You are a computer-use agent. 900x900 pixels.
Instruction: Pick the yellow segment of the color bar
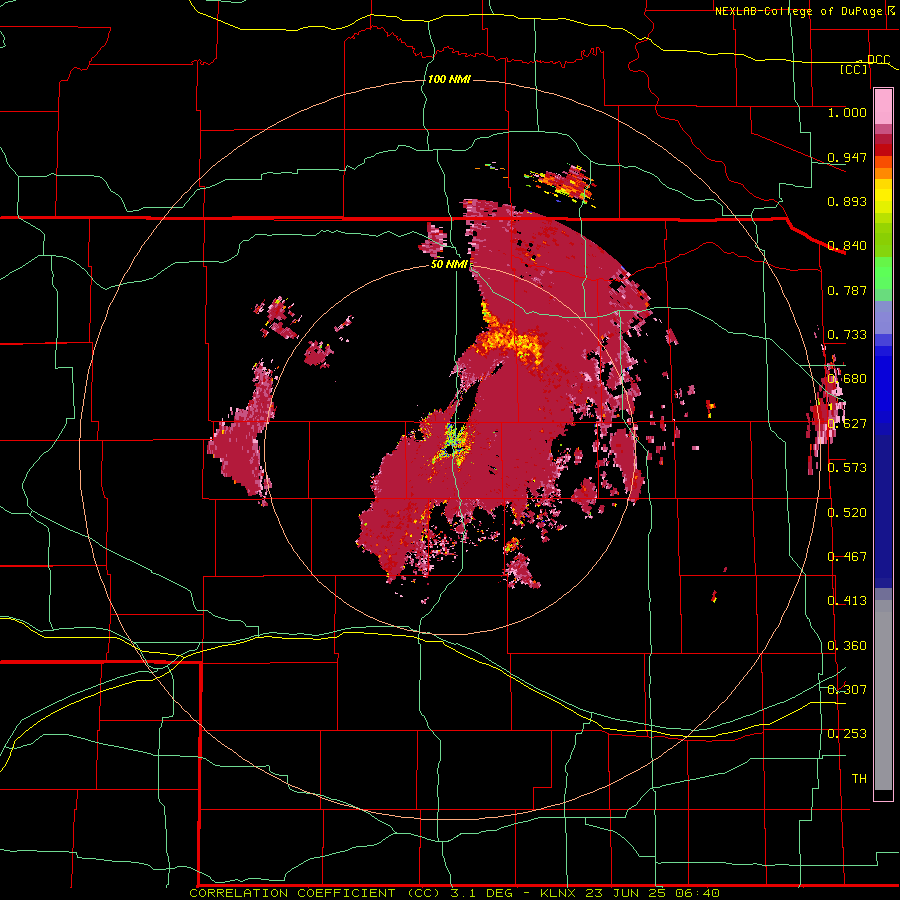pos(883,198)
